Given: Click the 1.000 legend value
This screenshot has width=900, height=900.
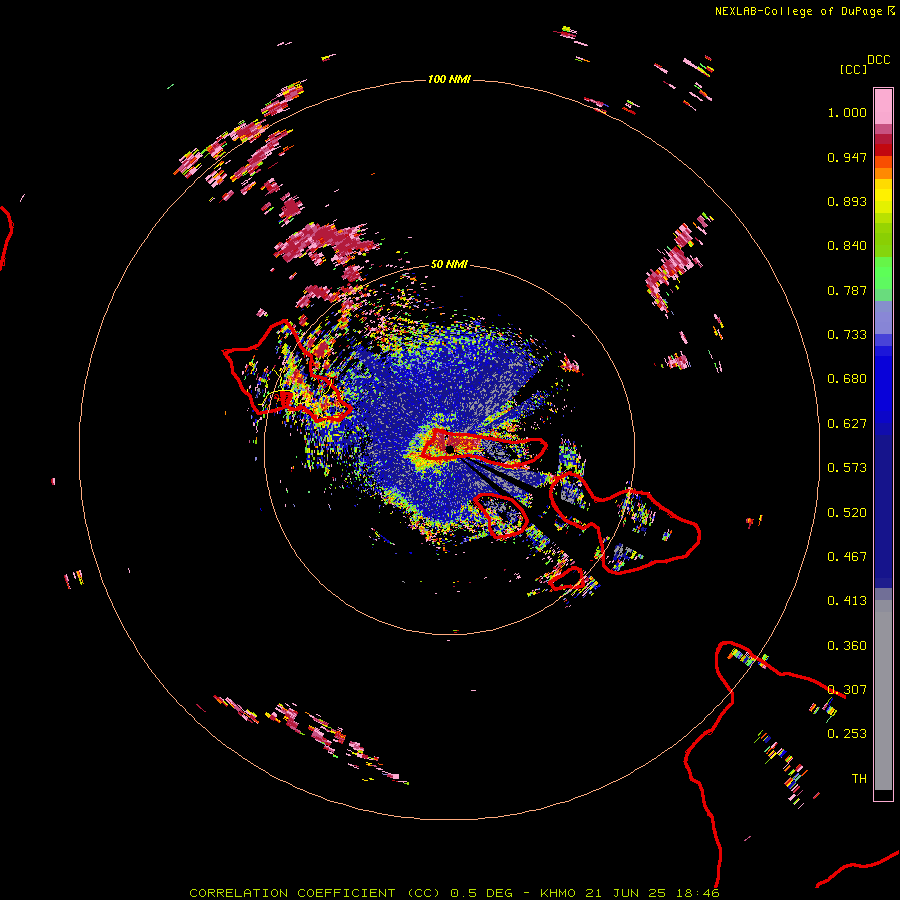Looking at the screenshot, I should (x=847, y=112).
